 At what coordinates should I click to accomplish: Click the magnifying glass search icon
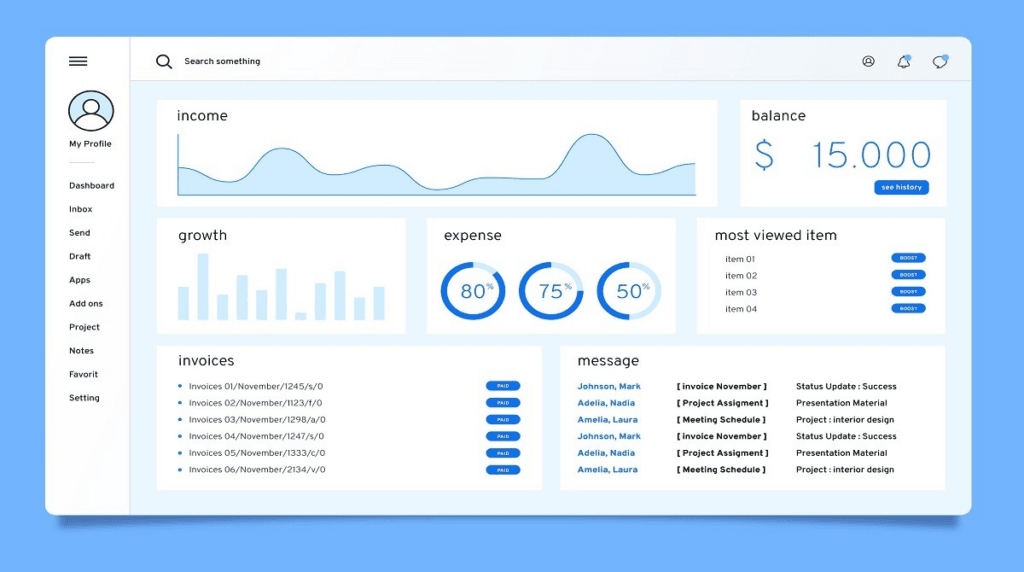click(x=164, y=62)
